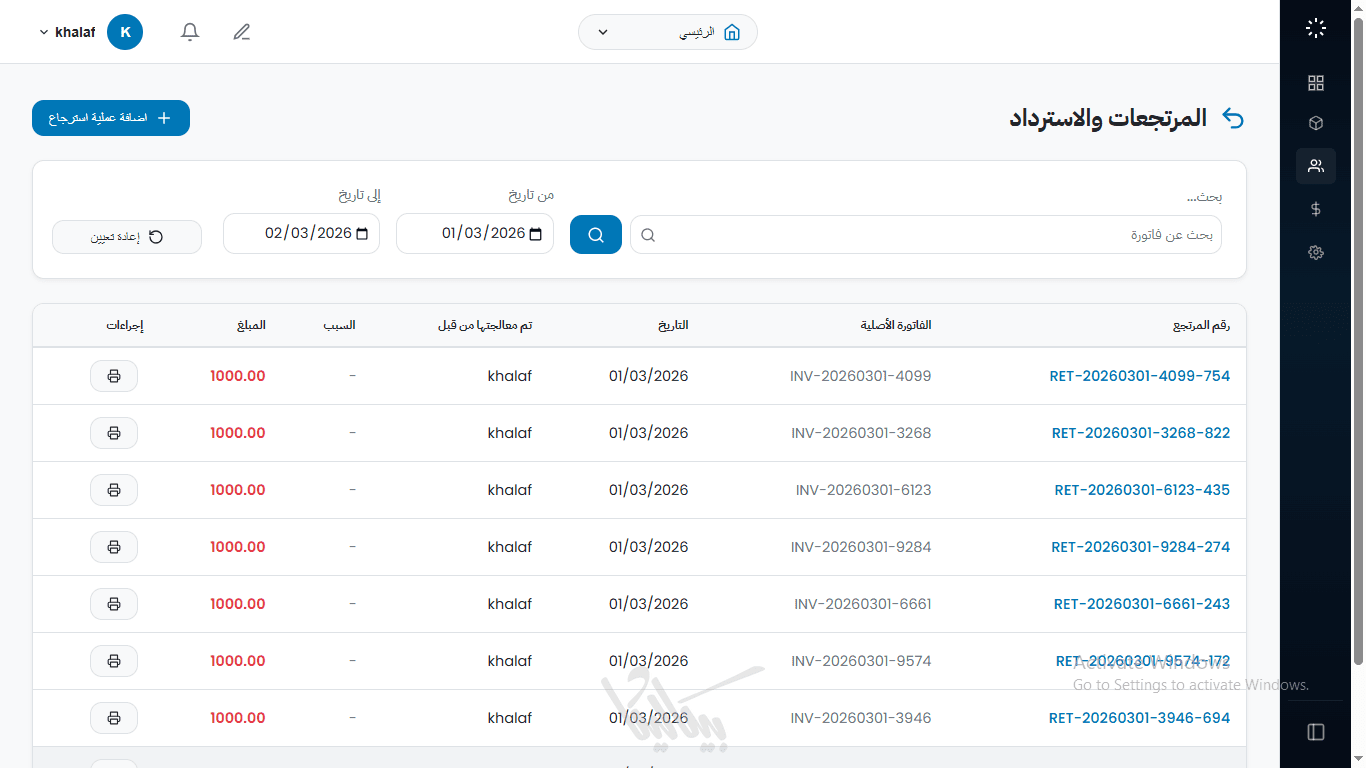
Task: Click the إعادة تعيين reset button
Action: pos(127,237)
